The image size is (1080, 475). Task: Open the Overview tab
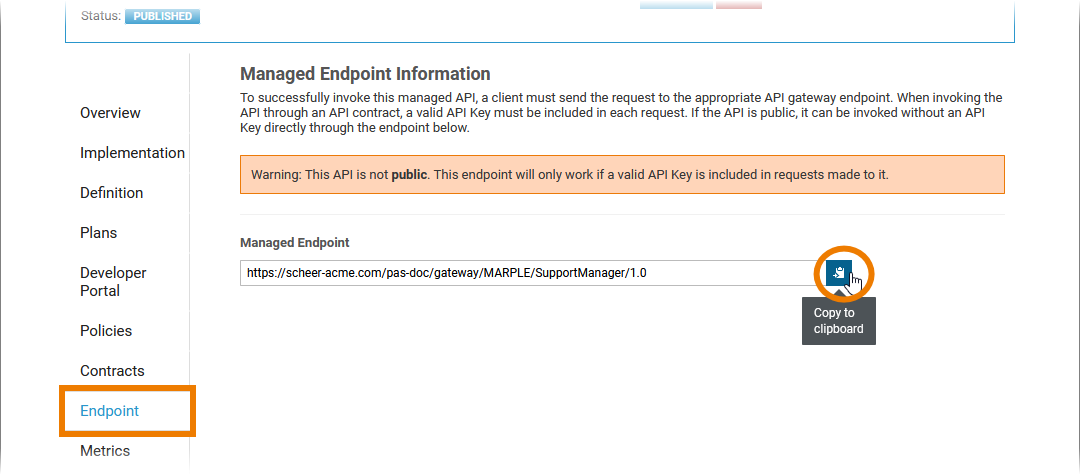(110, 113)
